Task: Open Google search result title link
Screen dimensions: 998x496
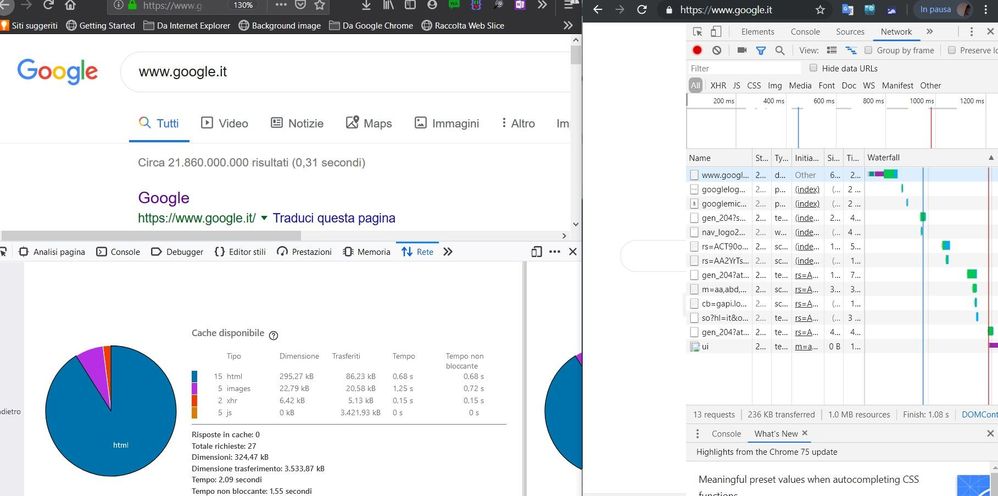Action: tap(164, 198)
